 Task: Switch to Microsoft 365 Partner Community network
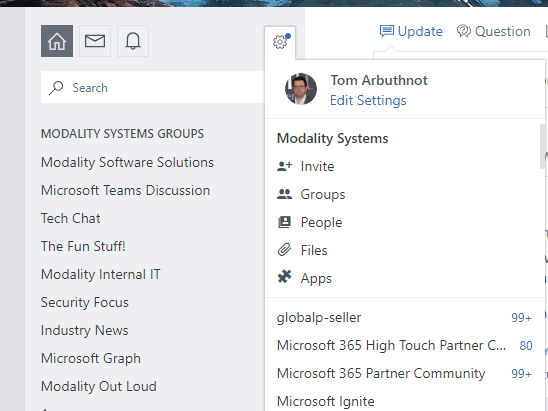coord(404,373)
